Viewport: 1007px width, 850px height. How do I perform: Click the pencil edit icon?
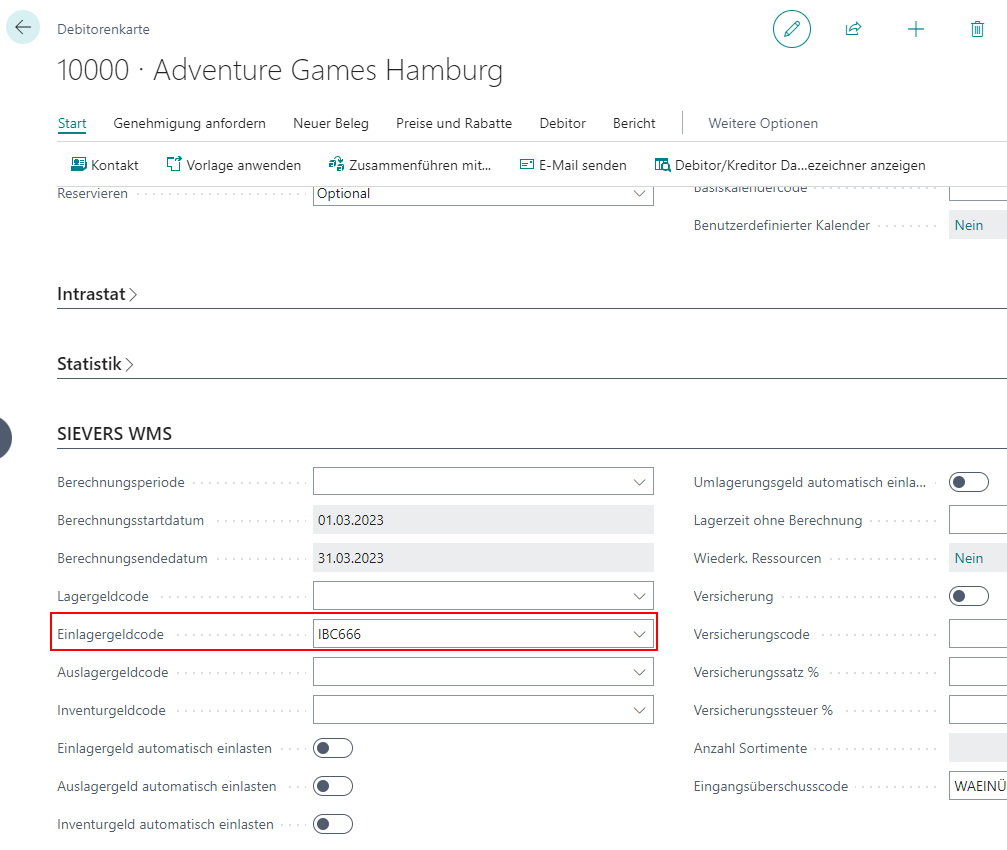[792, 29]
